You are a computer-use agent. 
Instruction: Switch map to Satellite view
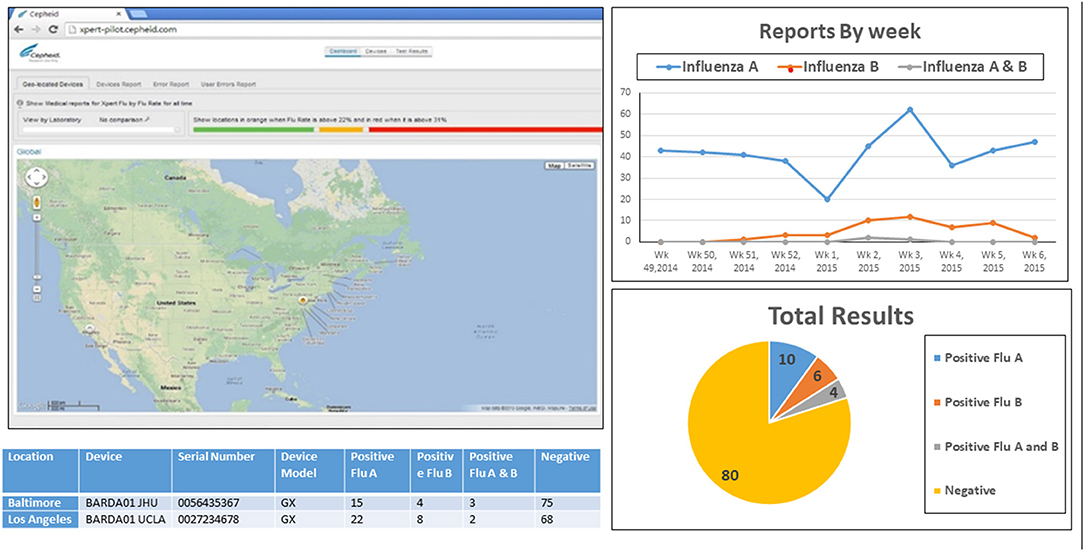click(x=579, y=166)
